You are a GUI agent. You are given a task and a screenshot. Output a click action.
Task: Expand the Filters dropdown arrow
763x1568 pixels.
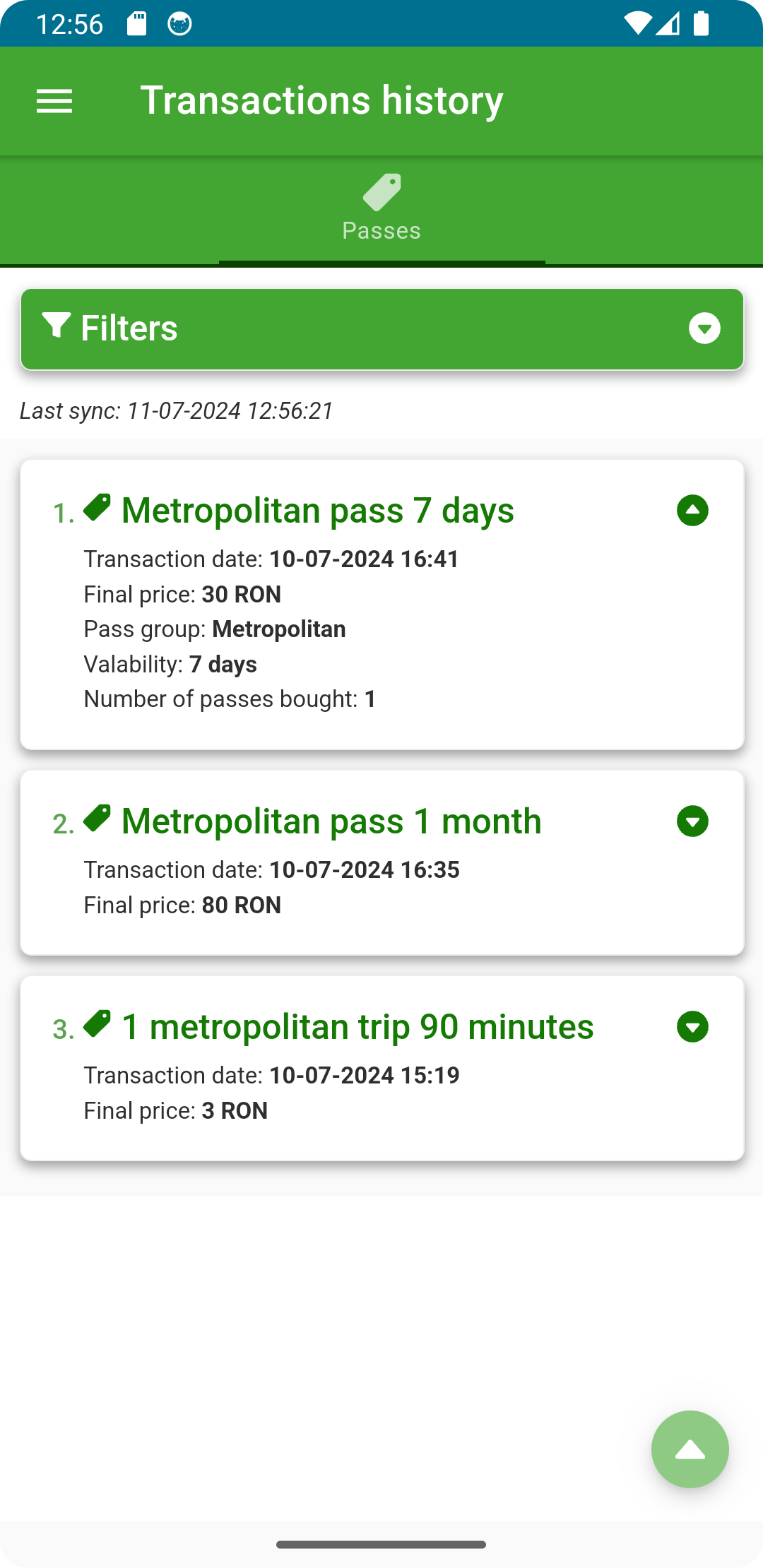[704, 328]
